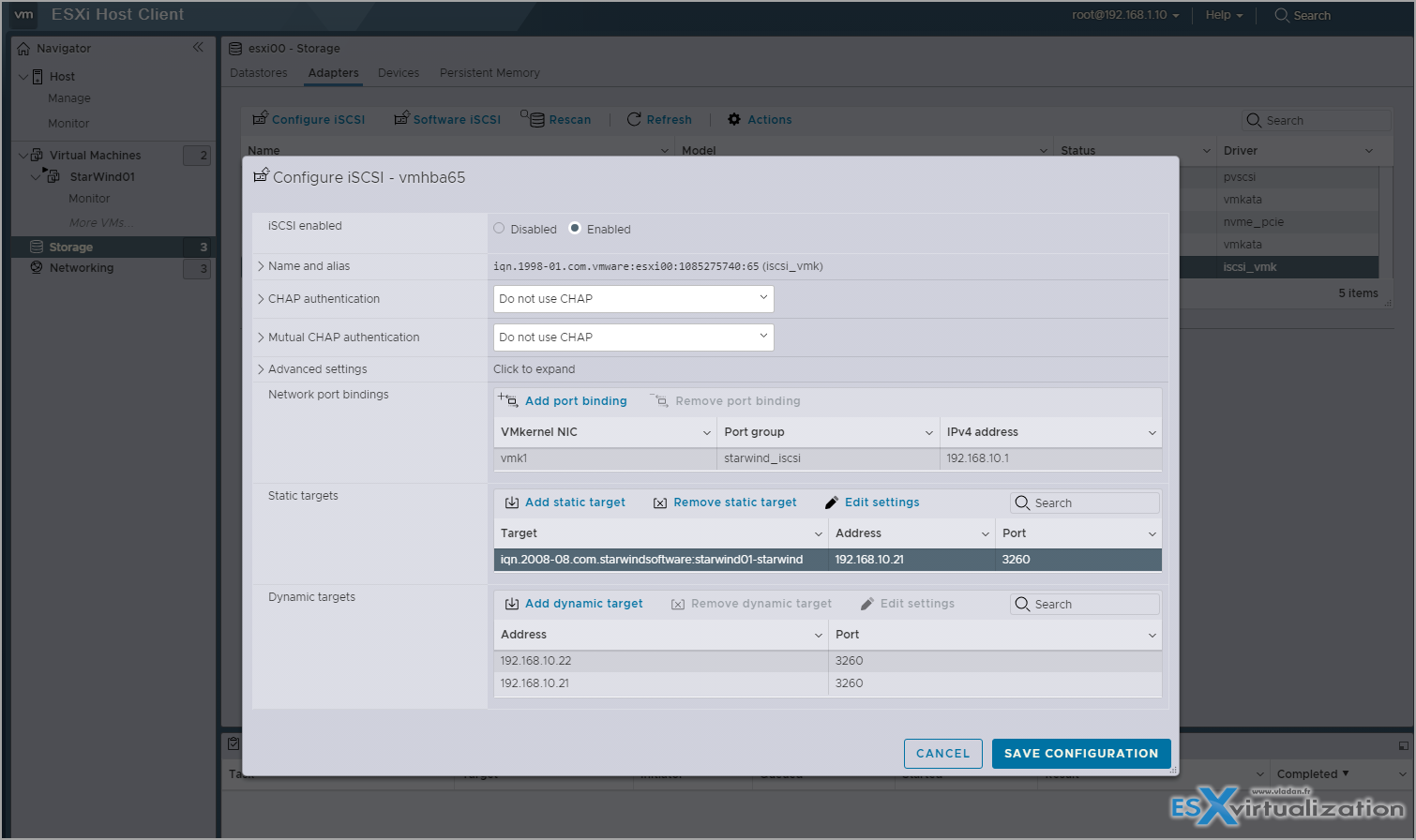Collapse the Navigator panel with double-chevron icon
The width and height of the screenshot is (1416, 840).
[x=198, y=47]
